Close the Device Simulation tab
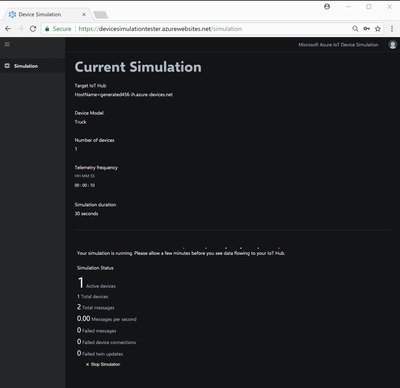 pyautogui.click(x=84, y=14)
